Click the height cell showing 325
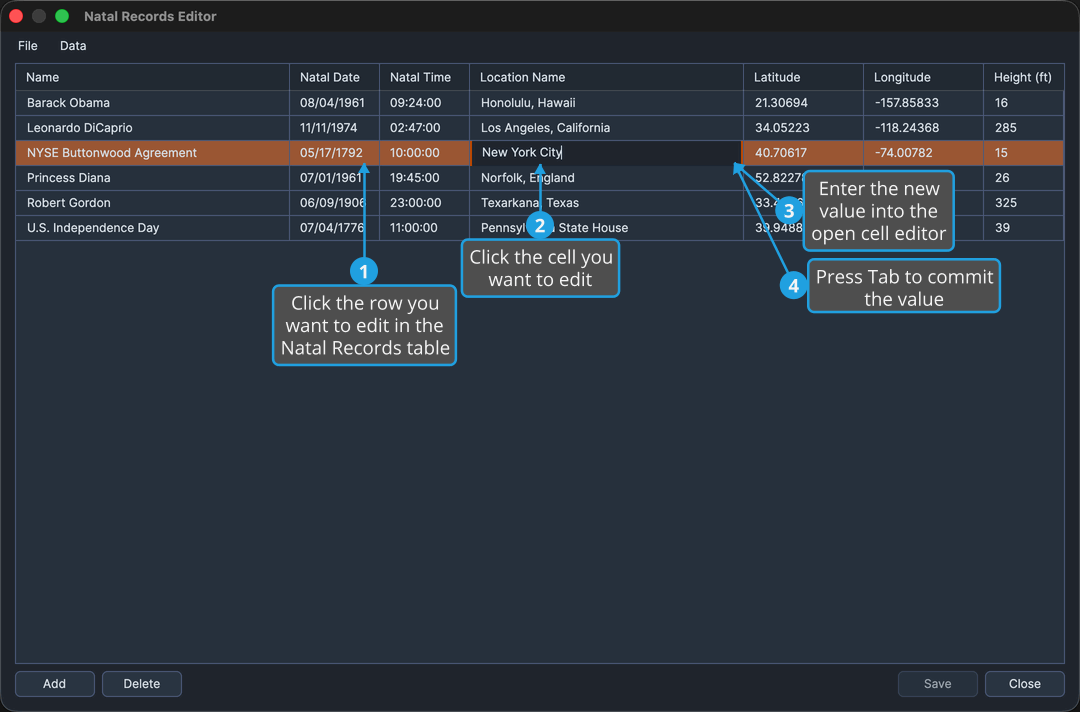Screen dimensions: 1080x712 coord(1024,202)
